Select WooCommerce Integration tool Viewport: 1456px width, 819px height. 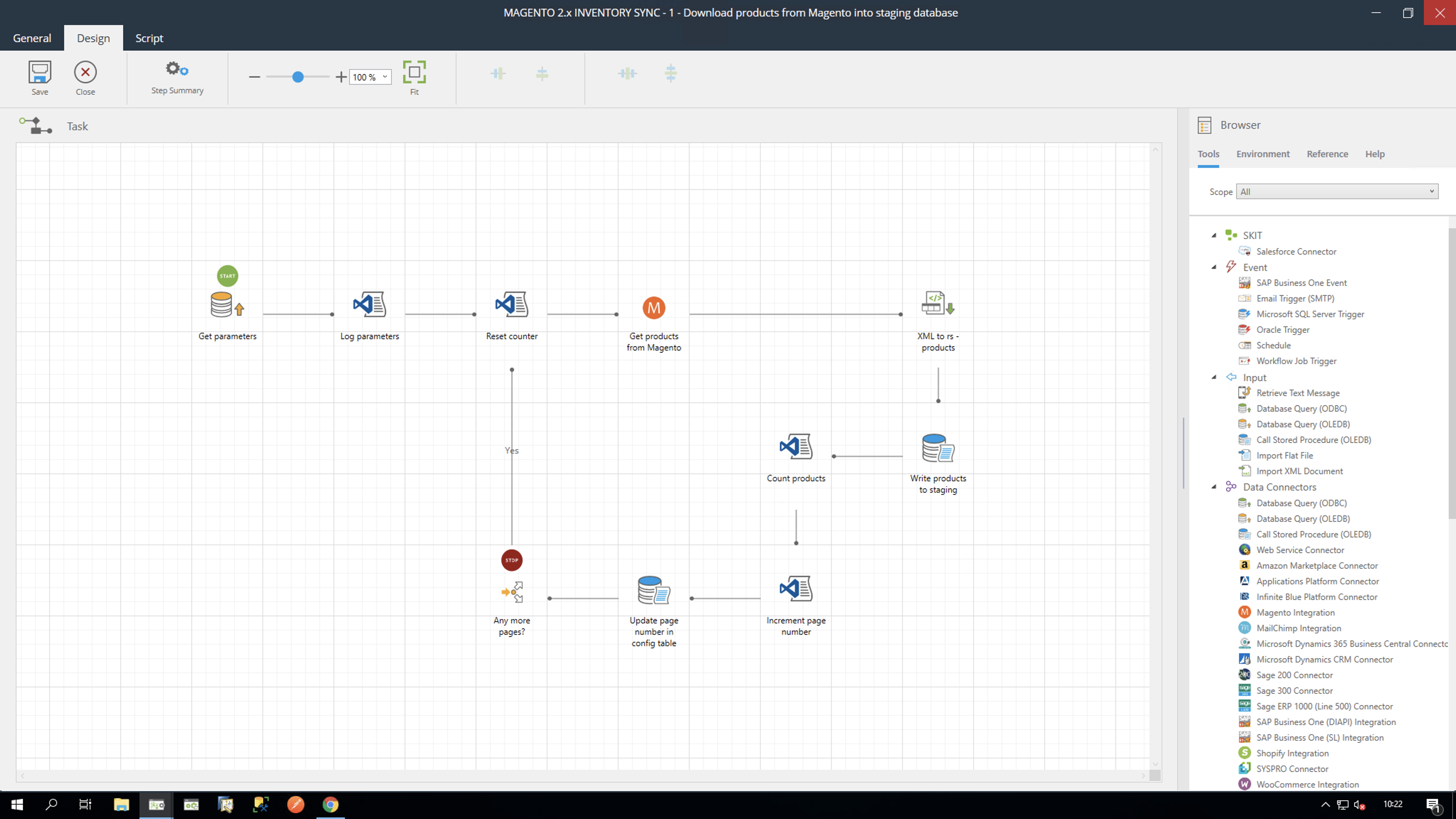[1307, 785]
